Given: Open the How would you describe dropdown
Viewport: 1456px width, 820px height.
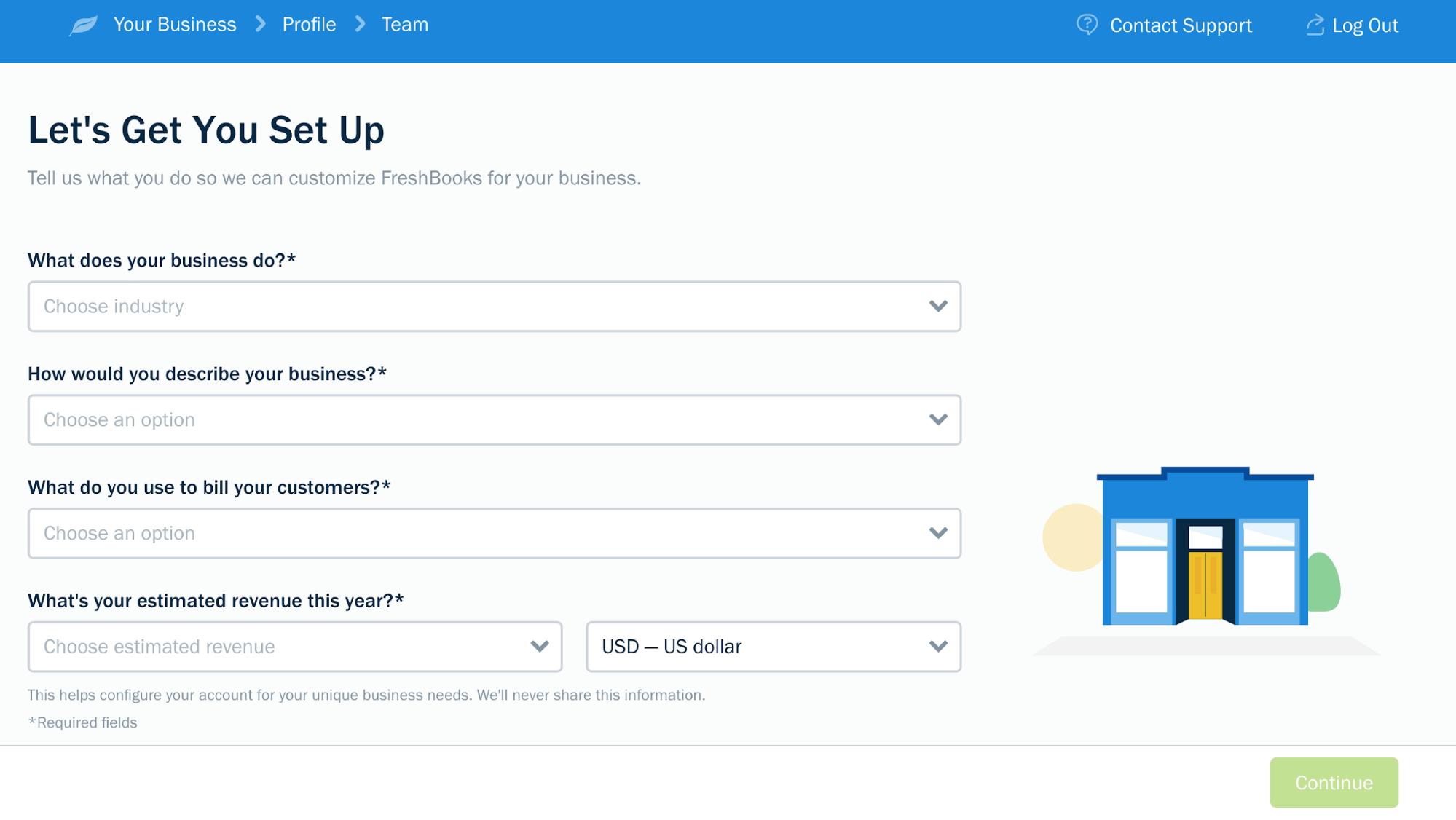Looking at the screenshot, I should 494,419.
